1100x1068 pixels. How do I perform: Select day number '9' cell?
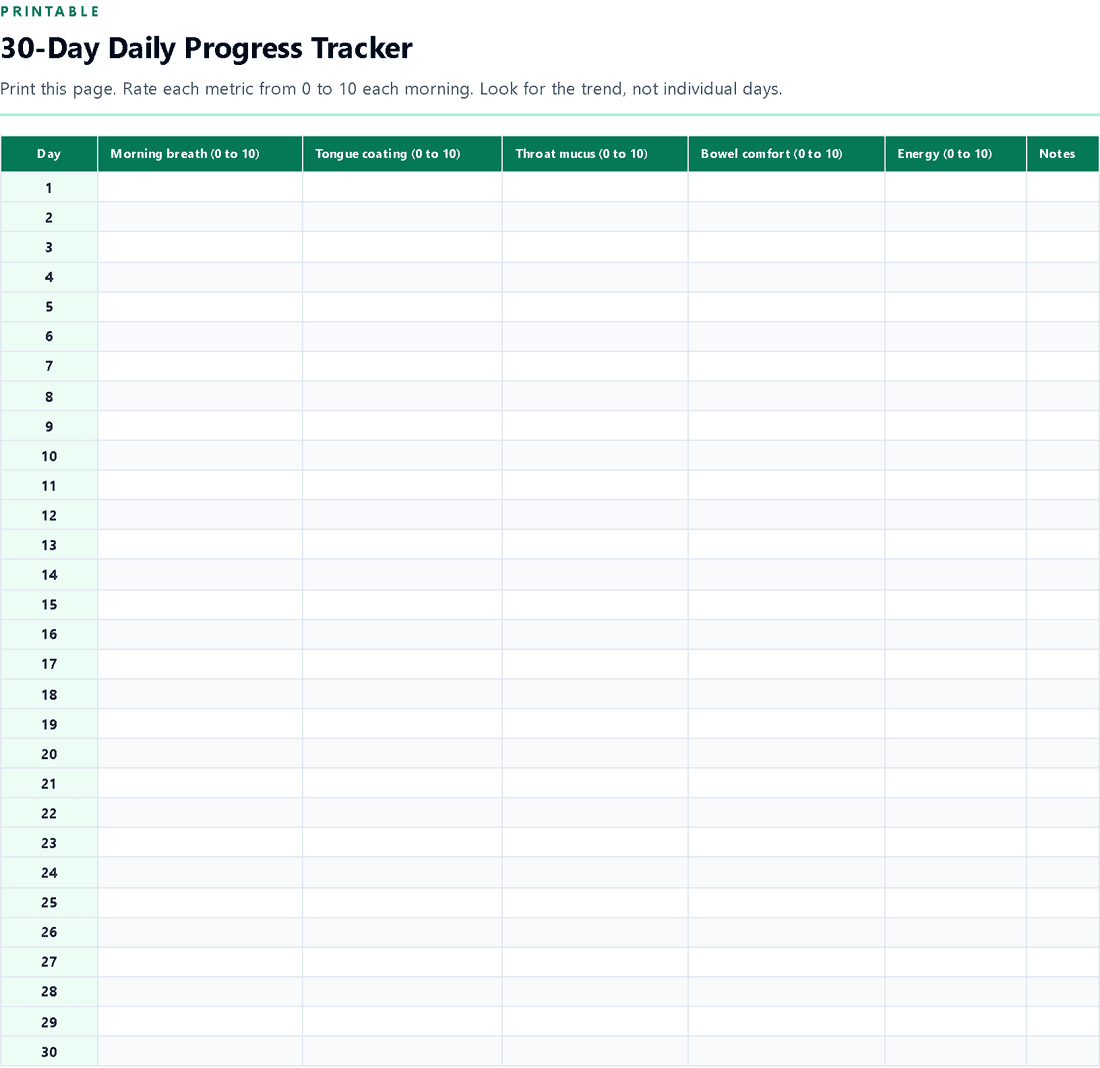click(49, 426)
